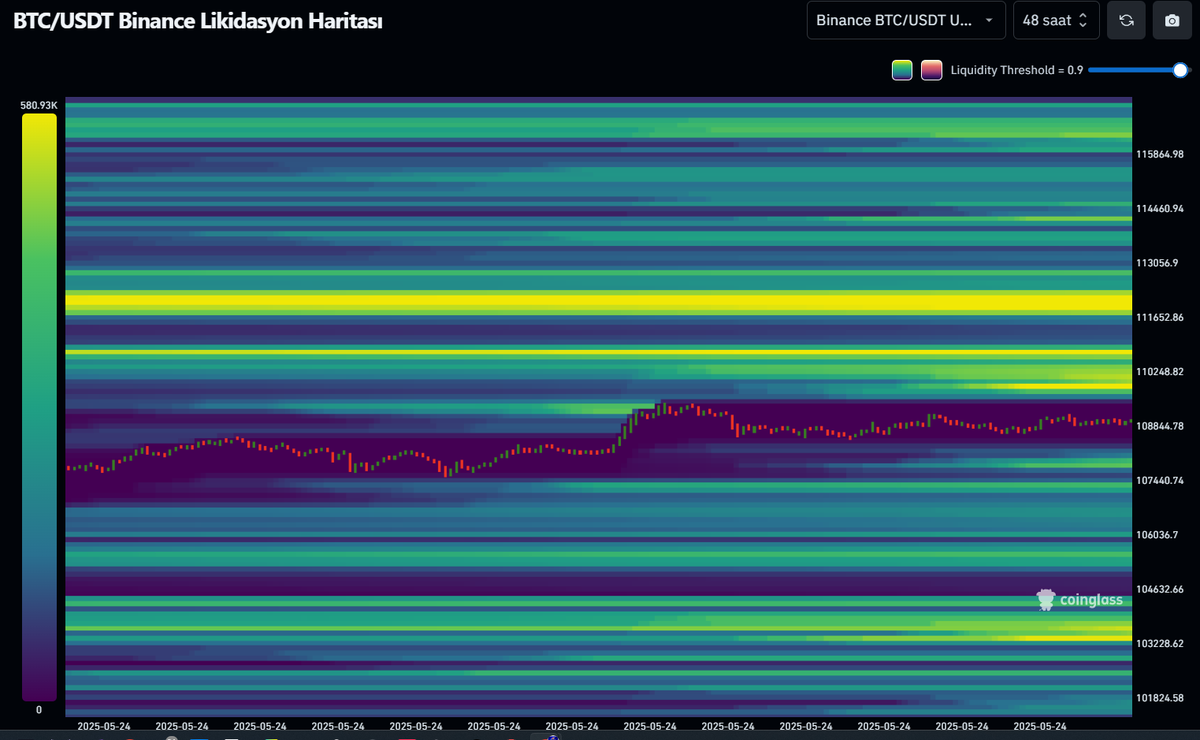Screen dimensions: 1200x740
Task: Refresh the liquidation map data
Action: [x=1126, y=20]
